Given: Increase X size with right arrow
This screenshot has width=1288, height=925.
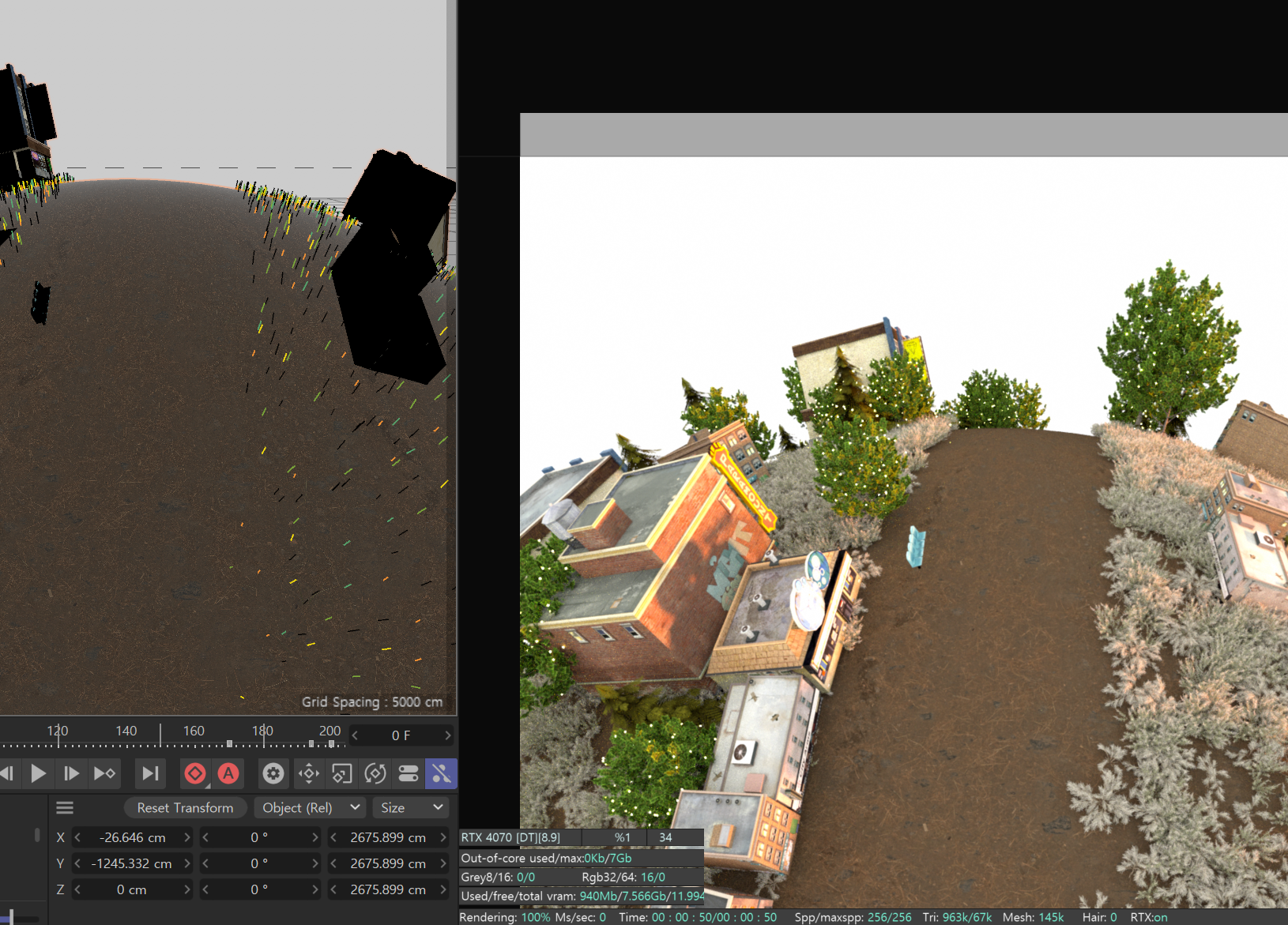Looking at the screenshot, I should pyautogui.click(x=443, y=837).
